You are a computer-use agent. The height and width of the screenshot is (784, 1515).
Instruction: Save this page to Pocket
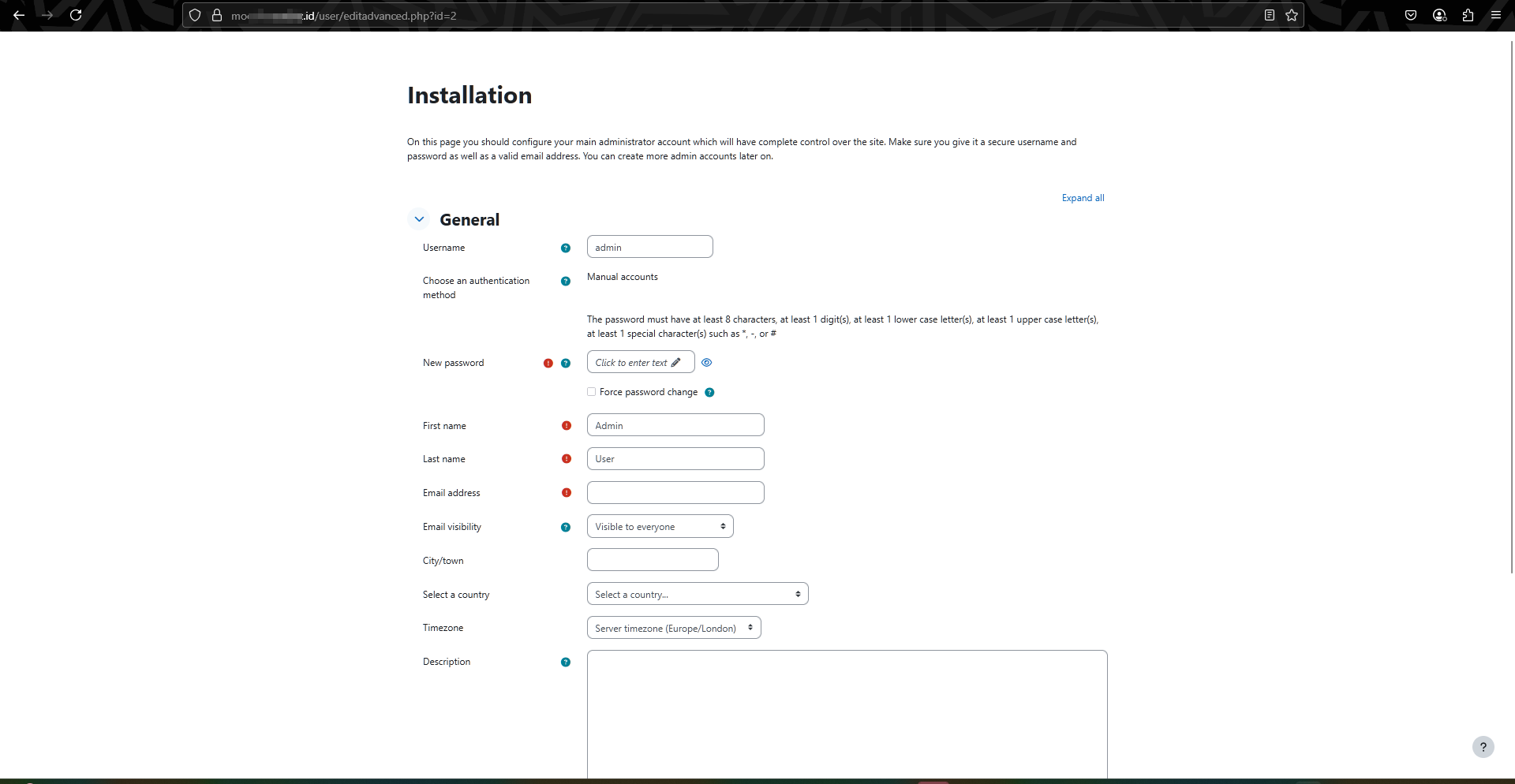point(1412,15)
